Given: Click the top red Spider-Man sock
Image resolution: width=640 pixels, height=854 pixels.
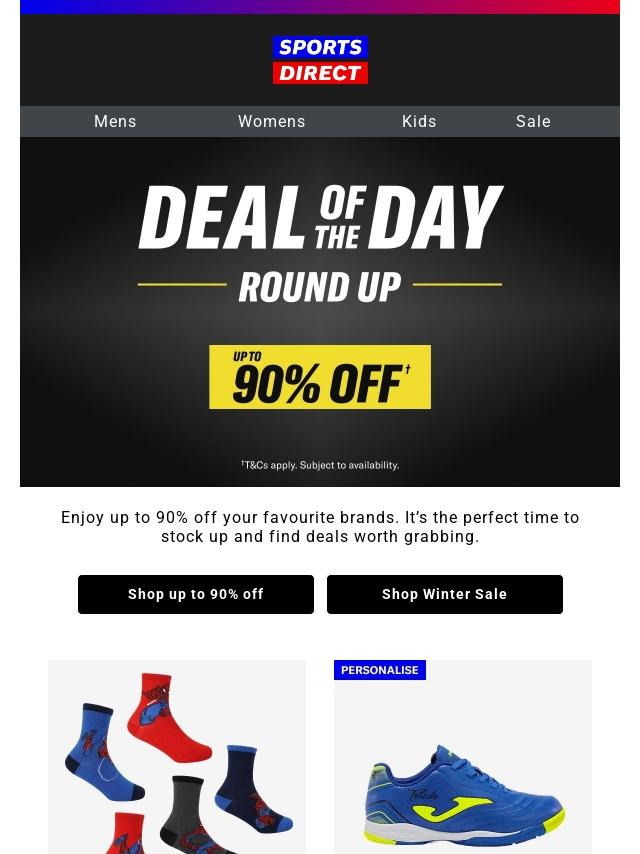Looking at the screenshot, I should [x=168, y=715].
